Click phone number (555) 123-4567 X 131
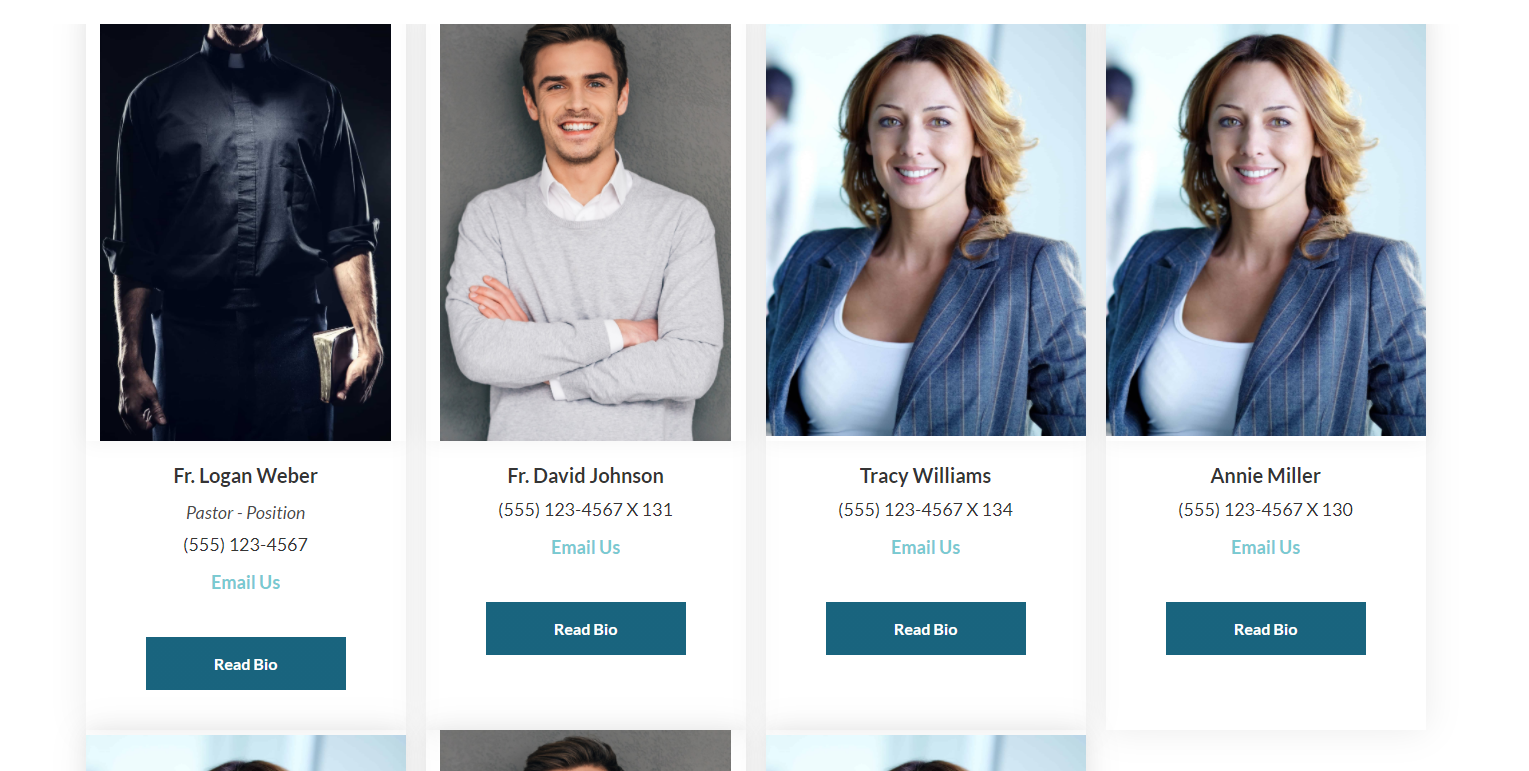Screen dimensions: 1529x771 click(x=586, y=510)
